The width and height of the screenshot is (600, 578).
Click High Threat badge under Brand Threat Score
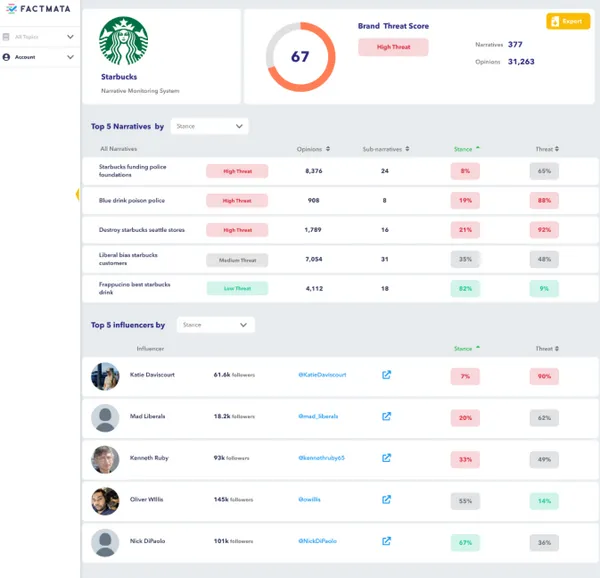click(393, 47)
